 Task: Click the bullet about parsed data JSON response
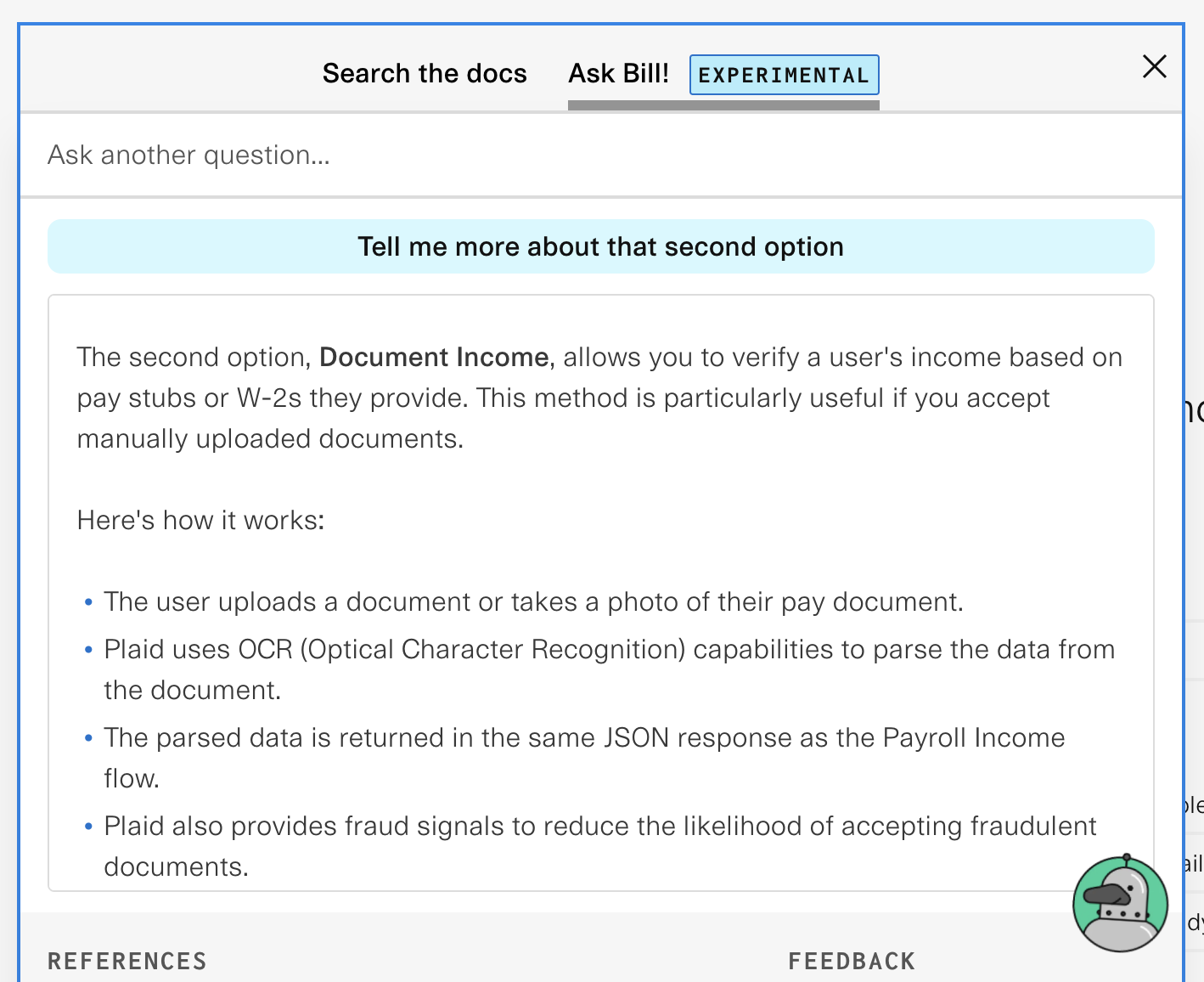click(583, 737)
